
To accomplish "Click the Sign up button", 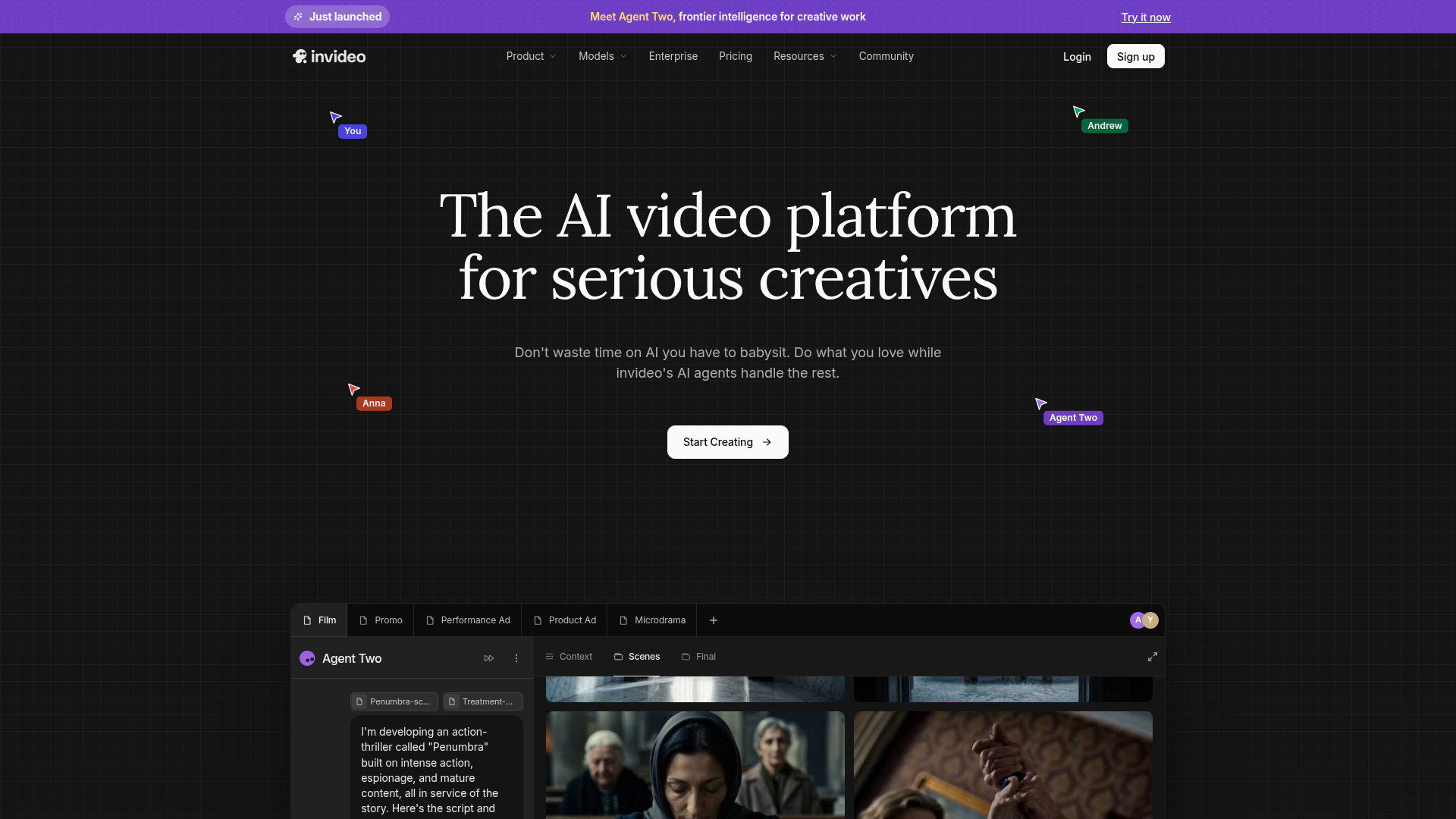I will (1135, 56).
